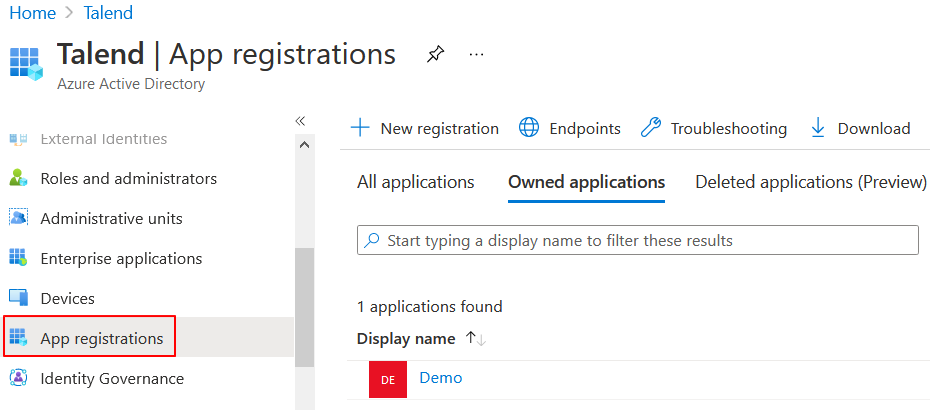Click the pin icon next to the title
930x410 pixels.
pos(435,54)
